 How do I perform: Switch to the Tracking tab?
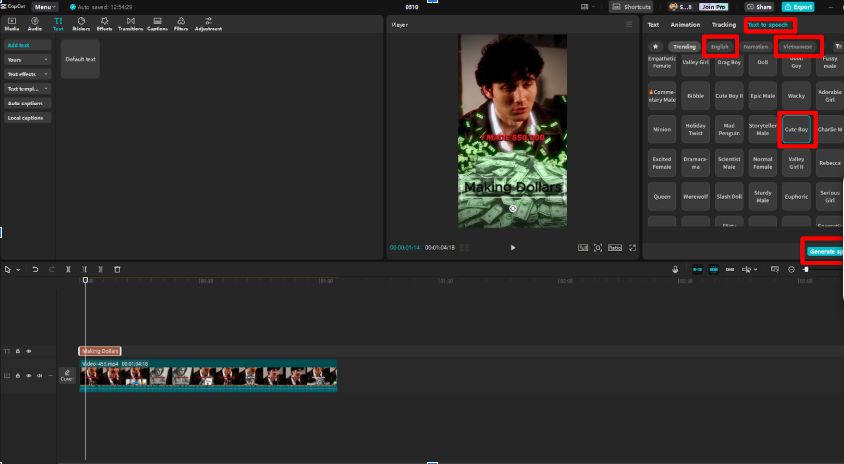[724, 25]
